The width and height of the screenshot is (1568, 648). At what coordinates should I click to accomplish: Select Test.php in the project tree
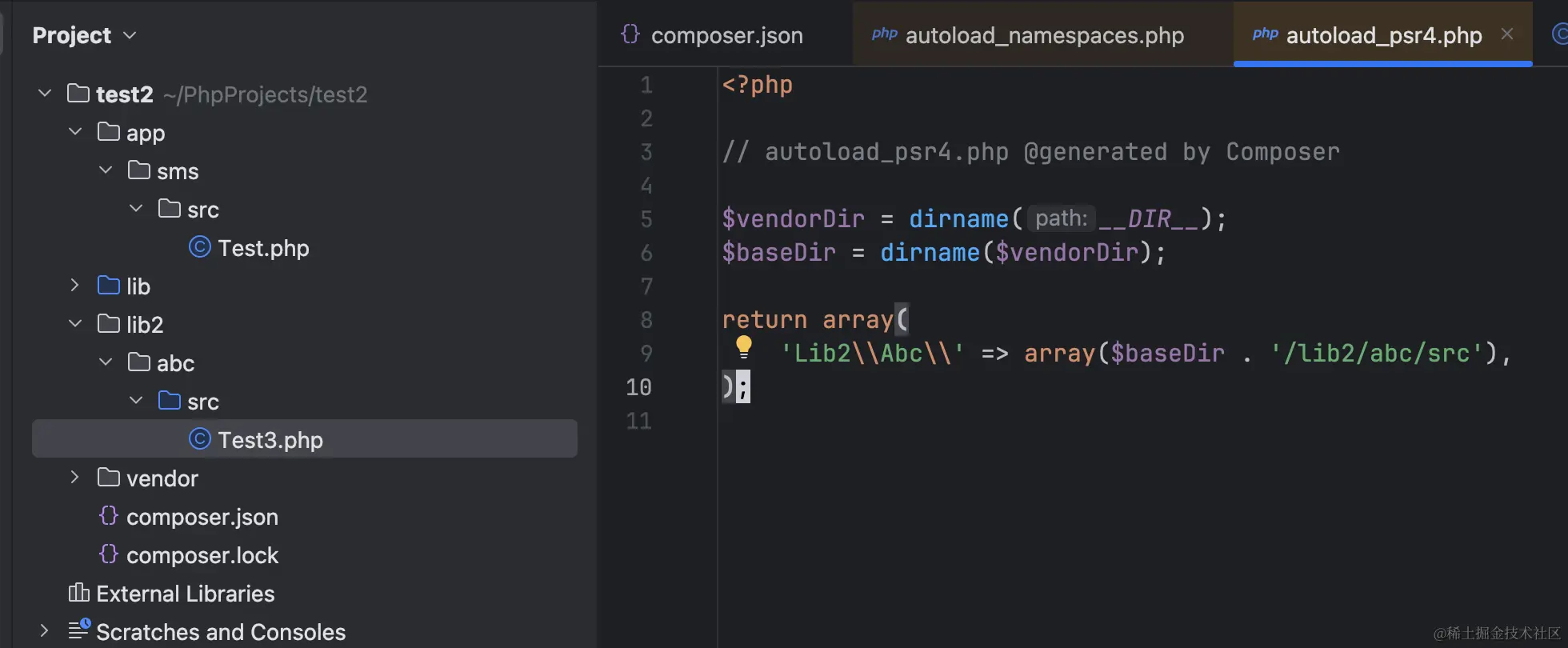tap(263, 248)
